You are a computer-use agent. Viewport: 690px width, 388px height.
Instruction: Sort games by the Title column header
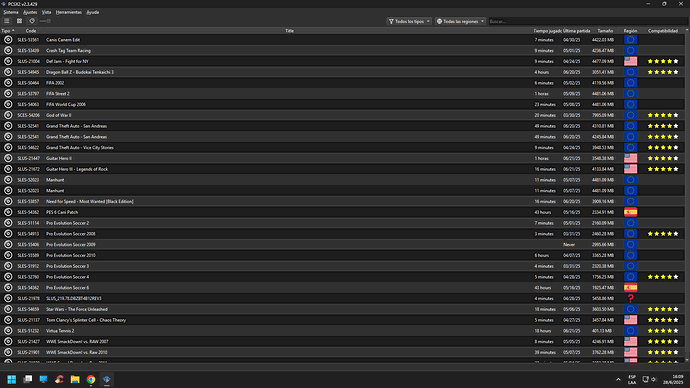click(x=289, y=31)
